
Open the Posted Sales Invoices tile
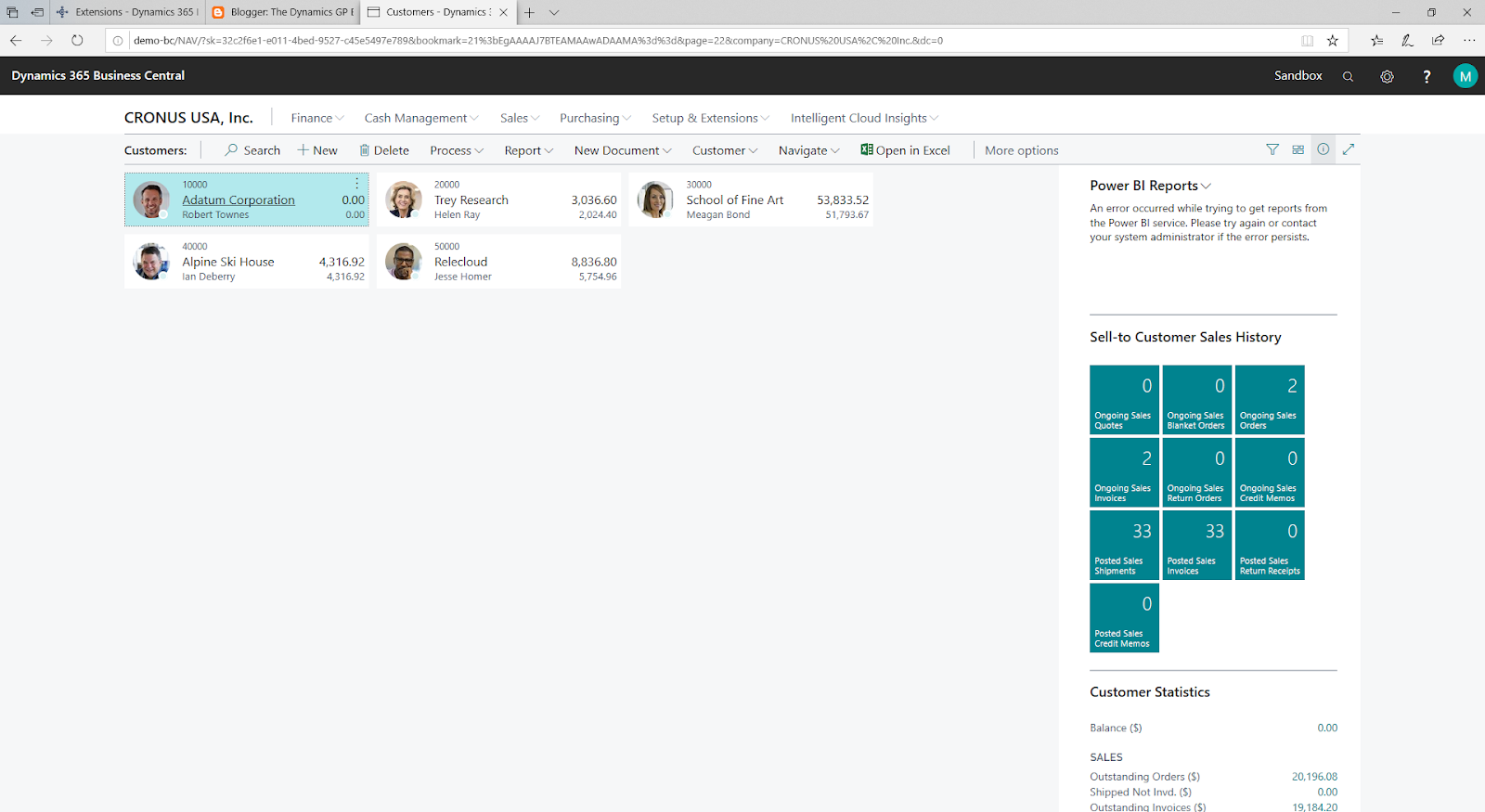pyautogui.click(x=1196, y=545)
